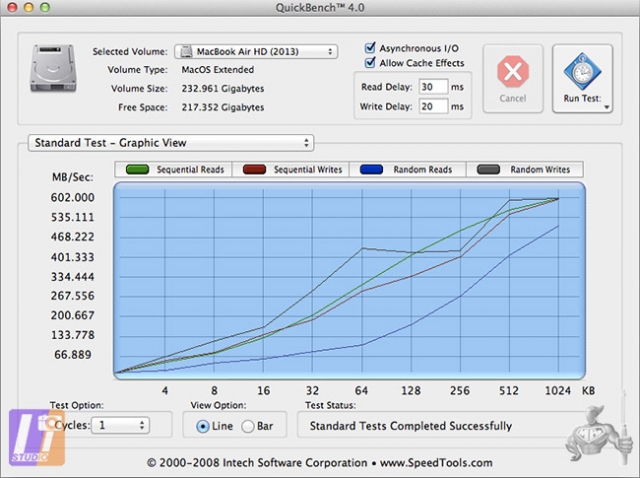Screen dimensions: 640x478
Task: Click the Test Status message text
Action: coord(411,426)
